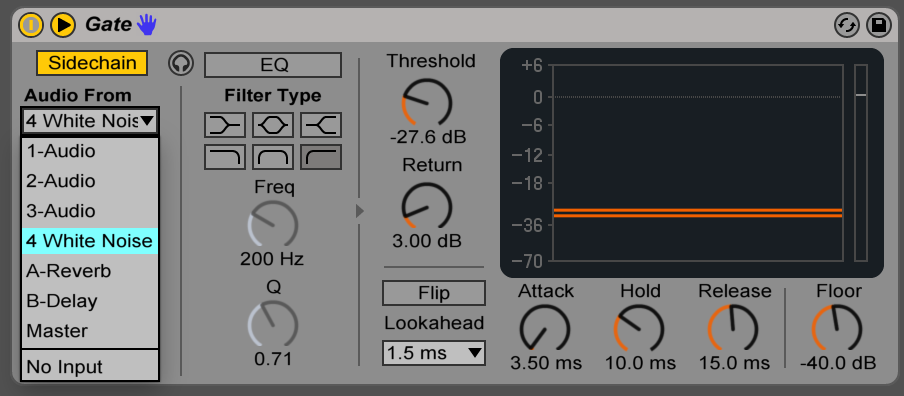Viewport: 904px width, 396px height.
Task: Click the -40.0 dB floor value
Action: (x=838, y=363)
